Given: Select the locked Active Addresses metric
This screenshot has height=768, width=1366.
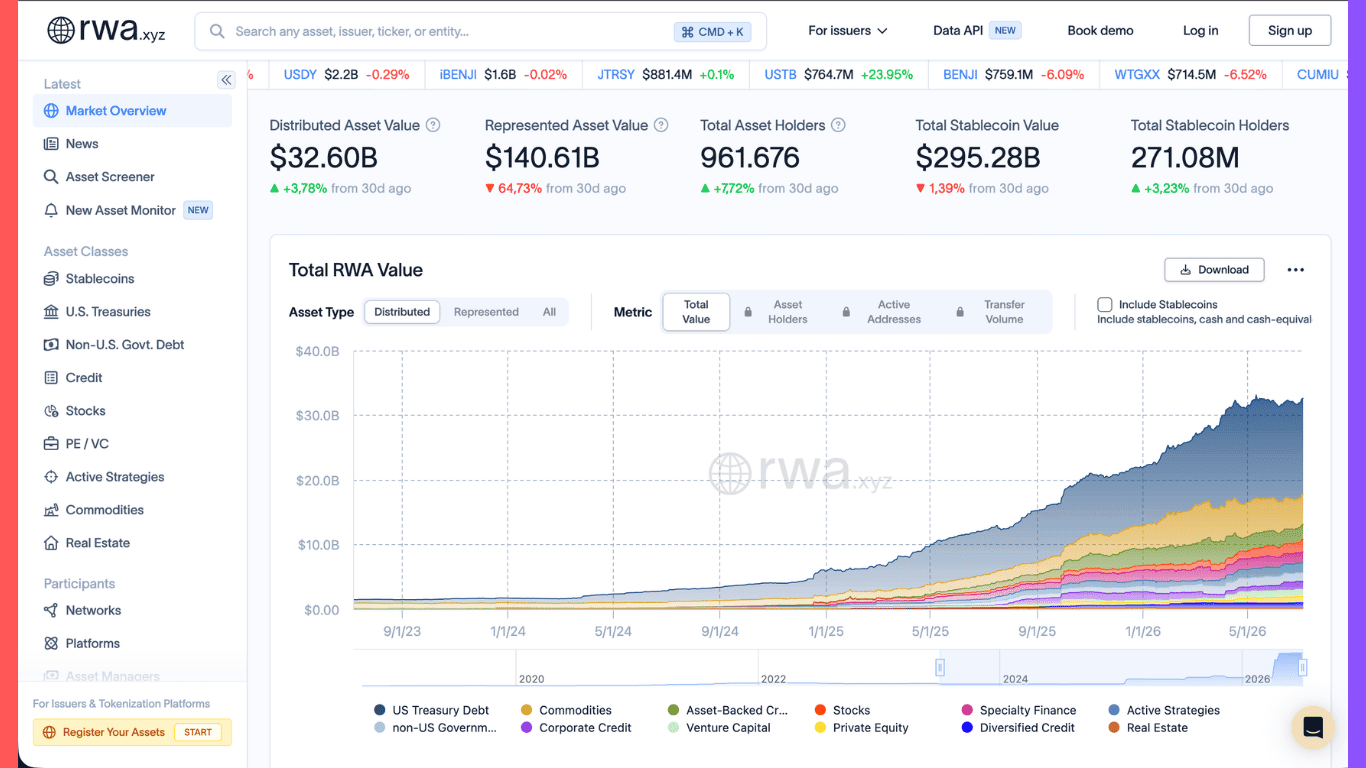Looking at the screenshot, I should pyautogui.click(x=882, y=312).
